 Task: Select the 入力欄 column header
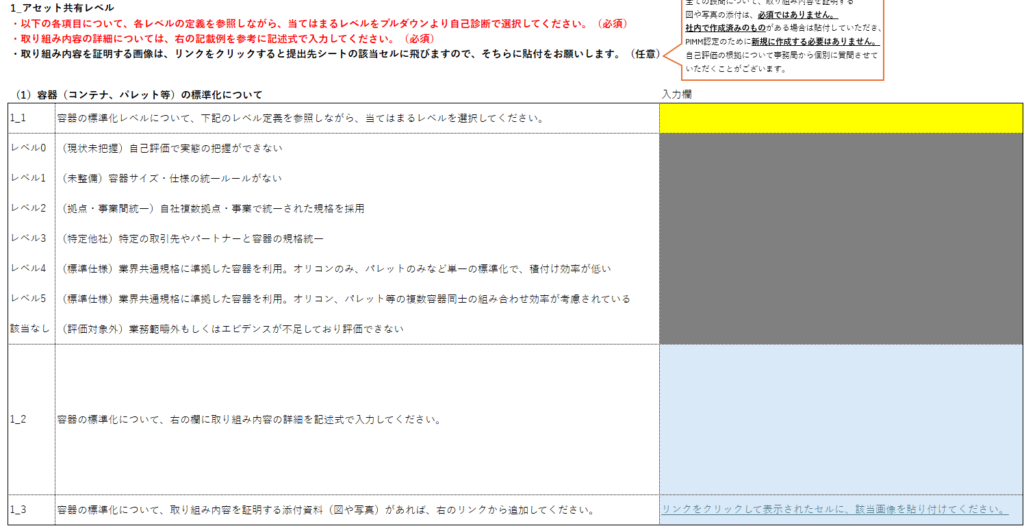click(x=677, y=94)
